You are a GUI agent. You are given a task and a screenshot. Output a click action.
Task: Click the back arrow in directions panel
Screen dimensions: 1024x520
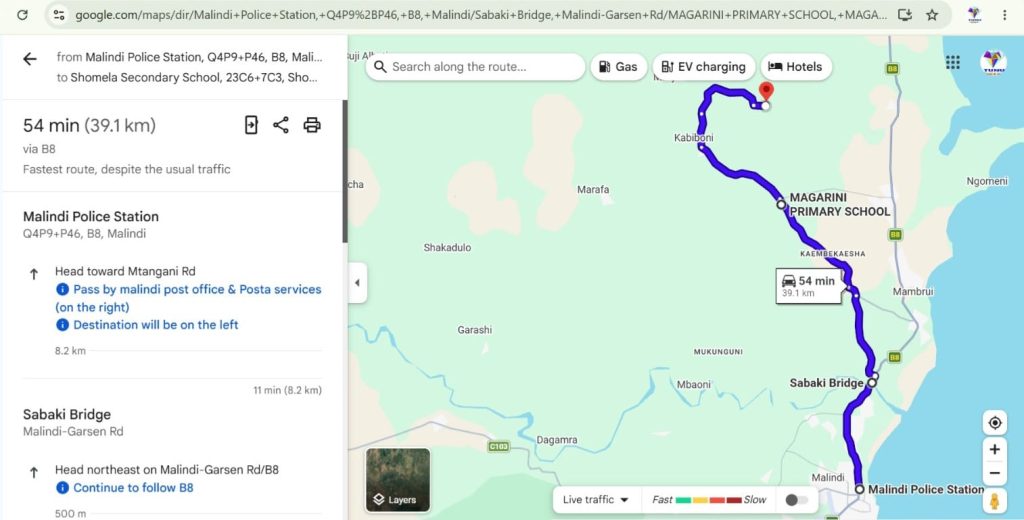point(30,59)
